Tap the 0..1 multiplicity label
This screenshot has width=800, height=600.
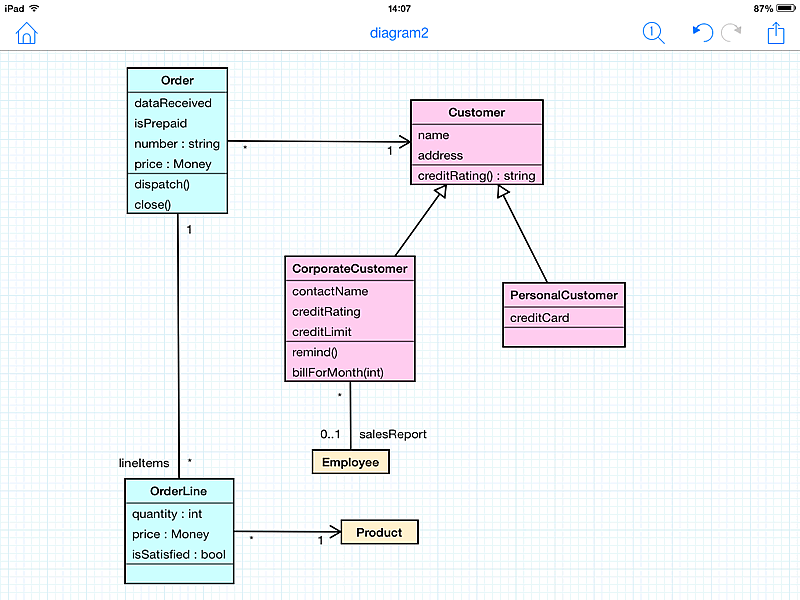click(330, 435)
